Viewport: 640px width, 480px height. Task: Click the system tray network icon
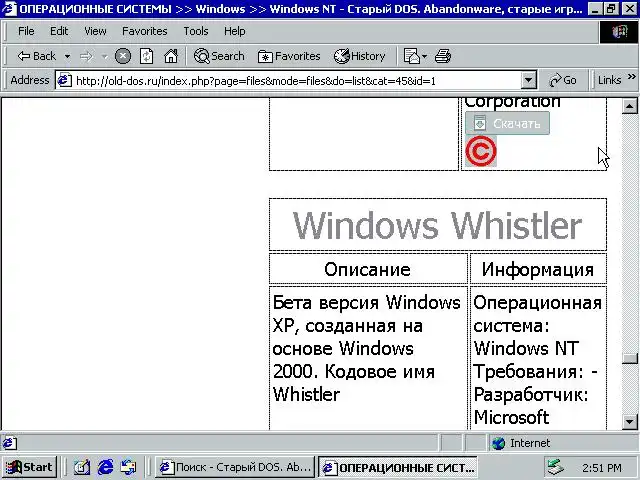[556, 468]
